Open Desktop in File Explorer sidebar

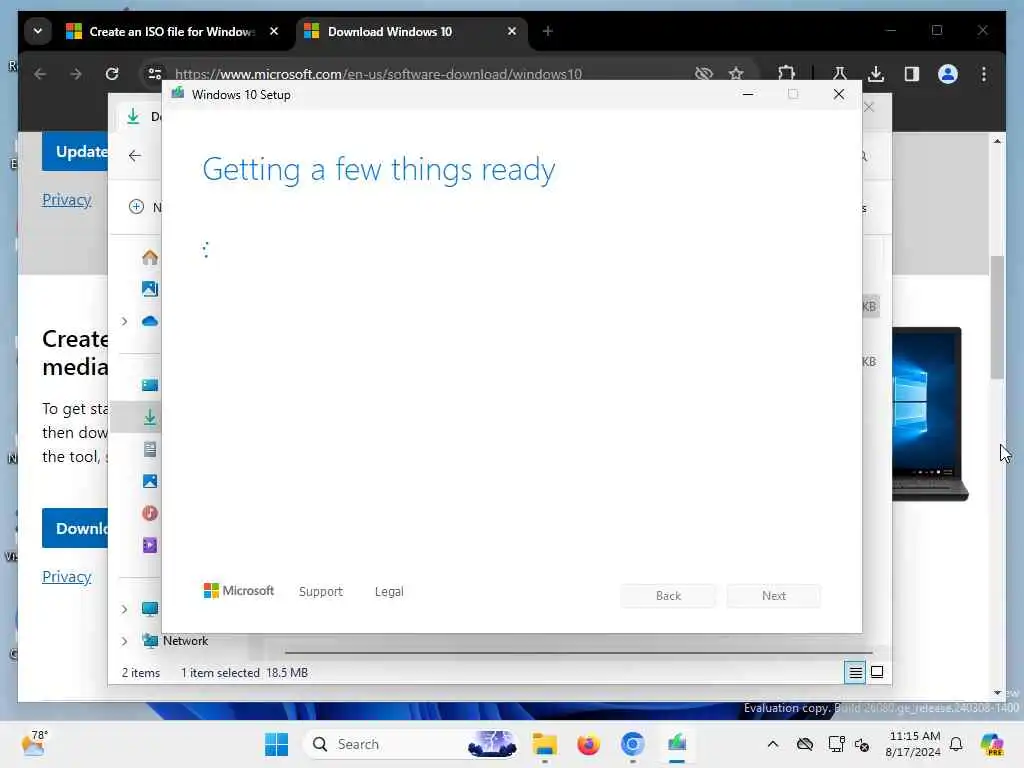pos(150,385)
